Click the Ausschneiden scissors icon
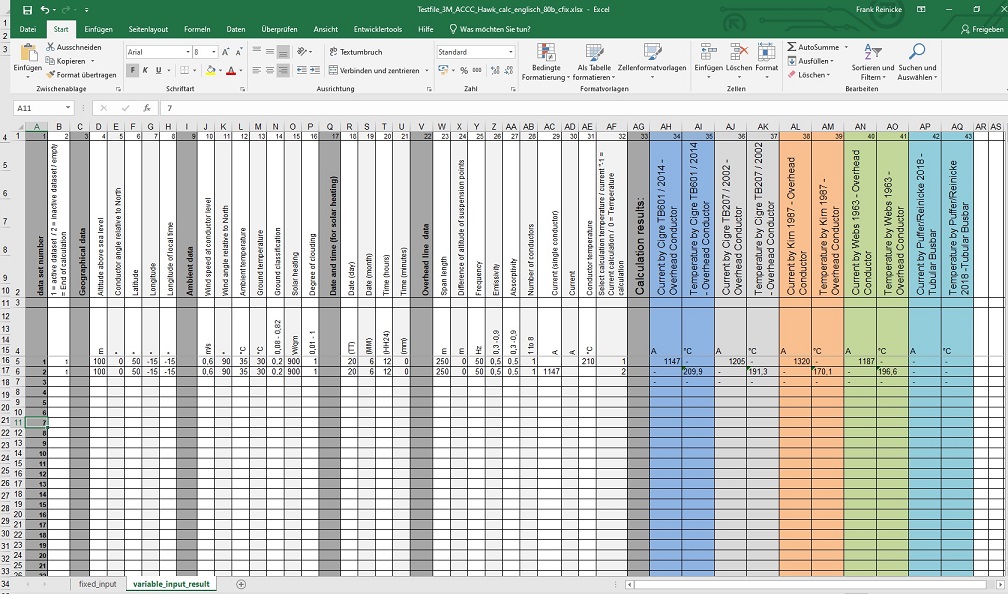Image resolution: width=1008 pixels, height=594 pixels. click(51, 46)
